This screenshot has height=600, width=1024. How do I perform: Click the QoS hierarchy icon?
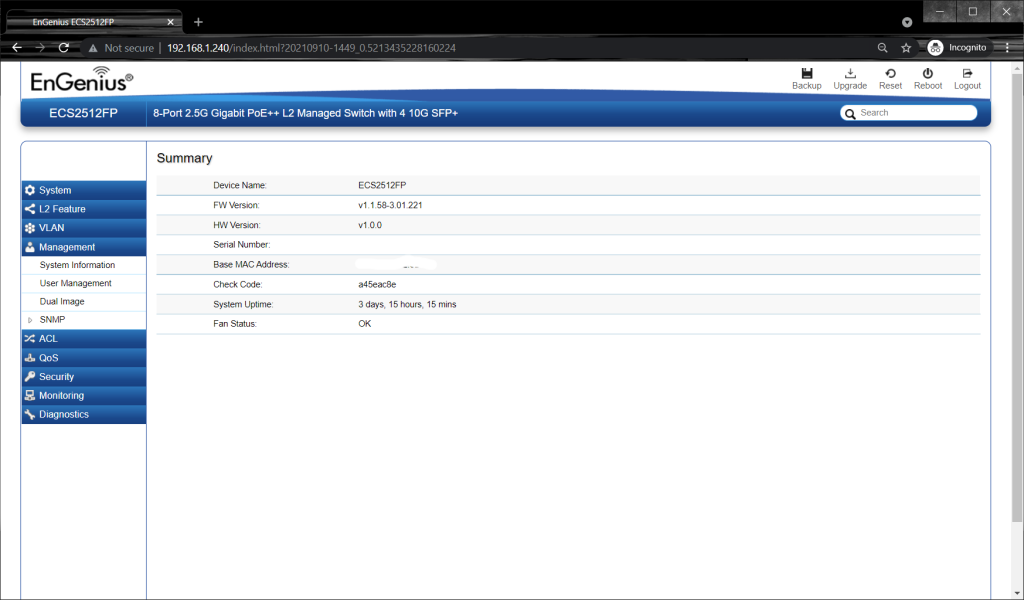point(29,358)
